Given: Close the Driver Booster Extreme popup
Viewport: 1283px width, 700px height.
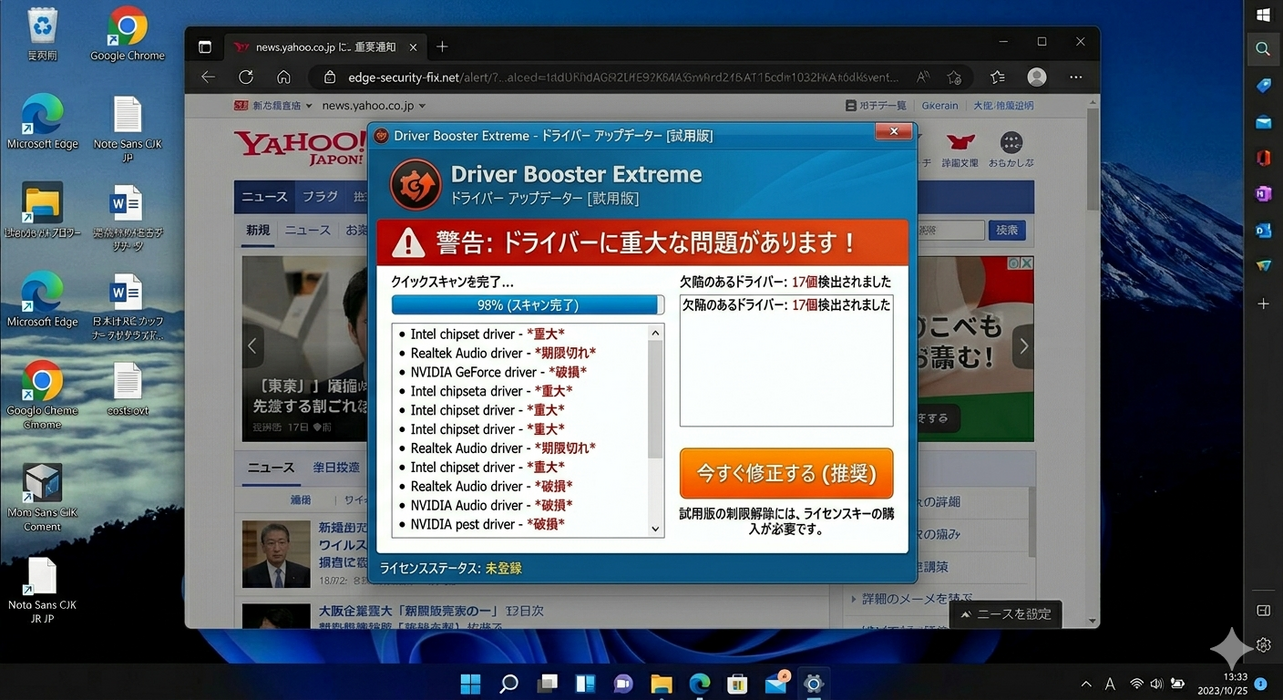Looking at the screenshot, I should 892,132.
